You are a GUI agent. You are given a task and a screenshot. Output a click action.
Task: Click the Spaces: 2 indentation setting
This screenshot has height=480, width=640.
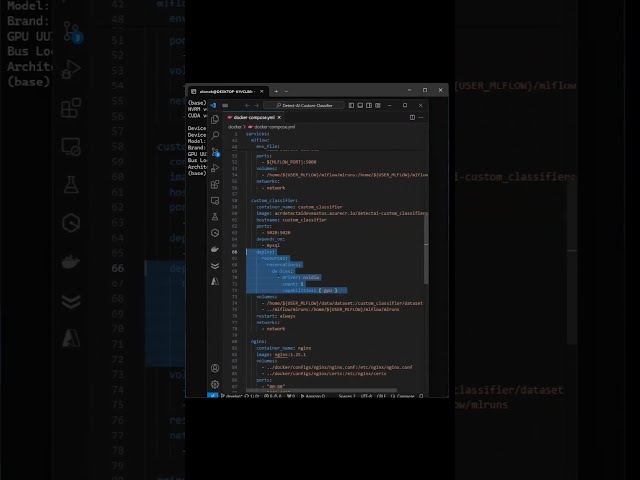pos(347,396)
